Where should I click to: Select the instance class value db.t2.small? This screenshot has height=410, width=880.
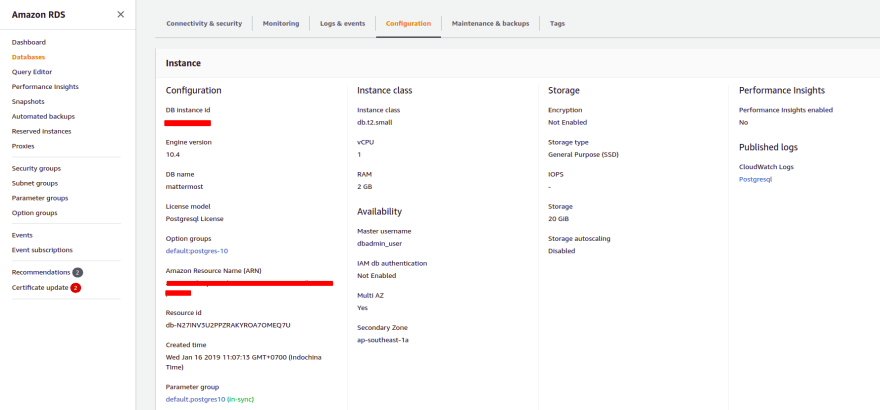[x=374, y=122]
